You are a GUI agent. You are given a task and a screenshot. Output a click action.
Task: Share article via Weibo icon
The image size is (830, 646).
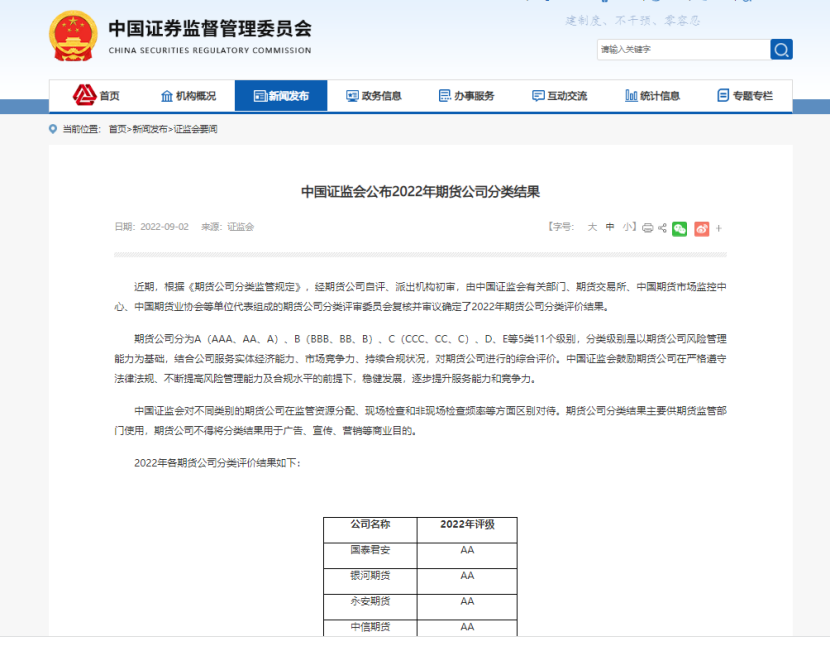(702, 228)
